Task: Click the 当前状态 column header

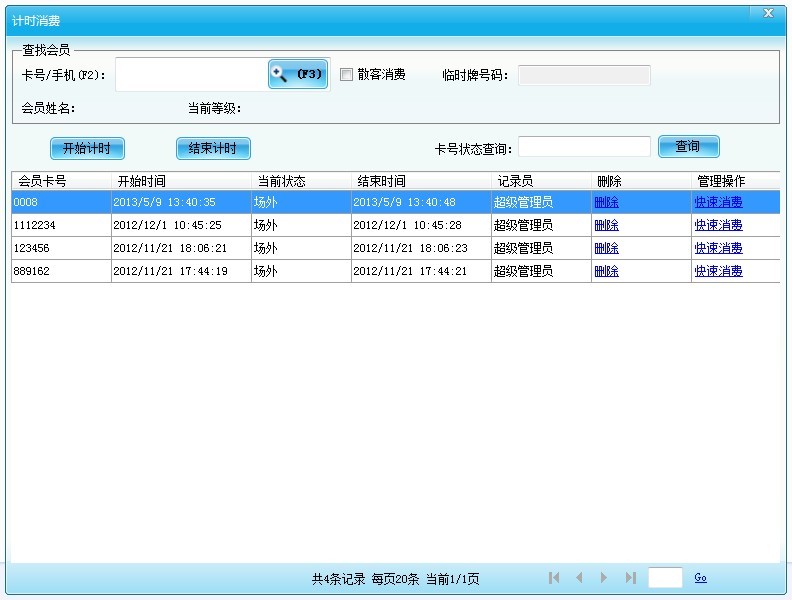Action: point(302,181)
